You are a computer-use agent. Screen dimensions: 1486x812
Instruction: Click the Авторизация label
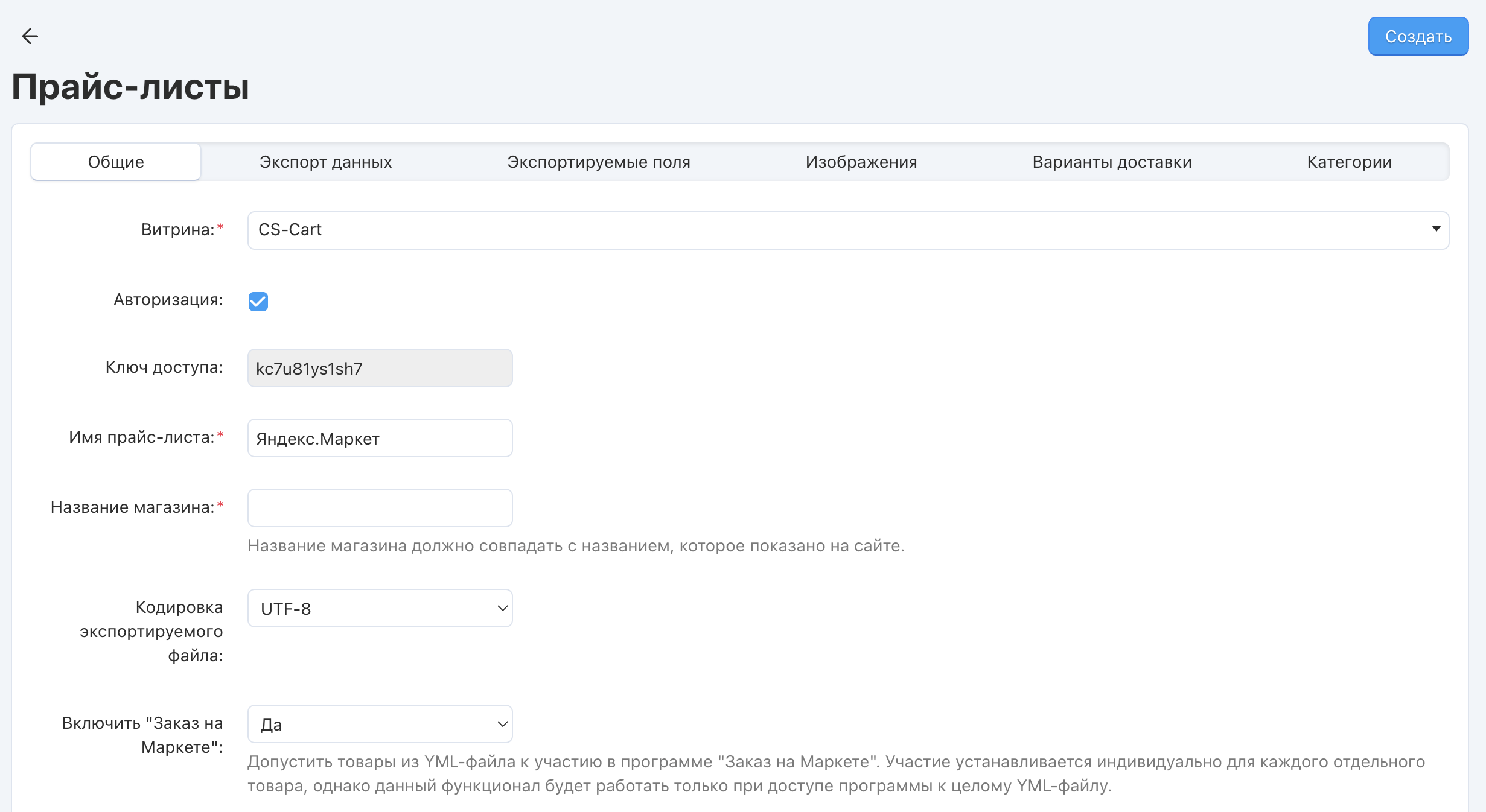(168, 300)
